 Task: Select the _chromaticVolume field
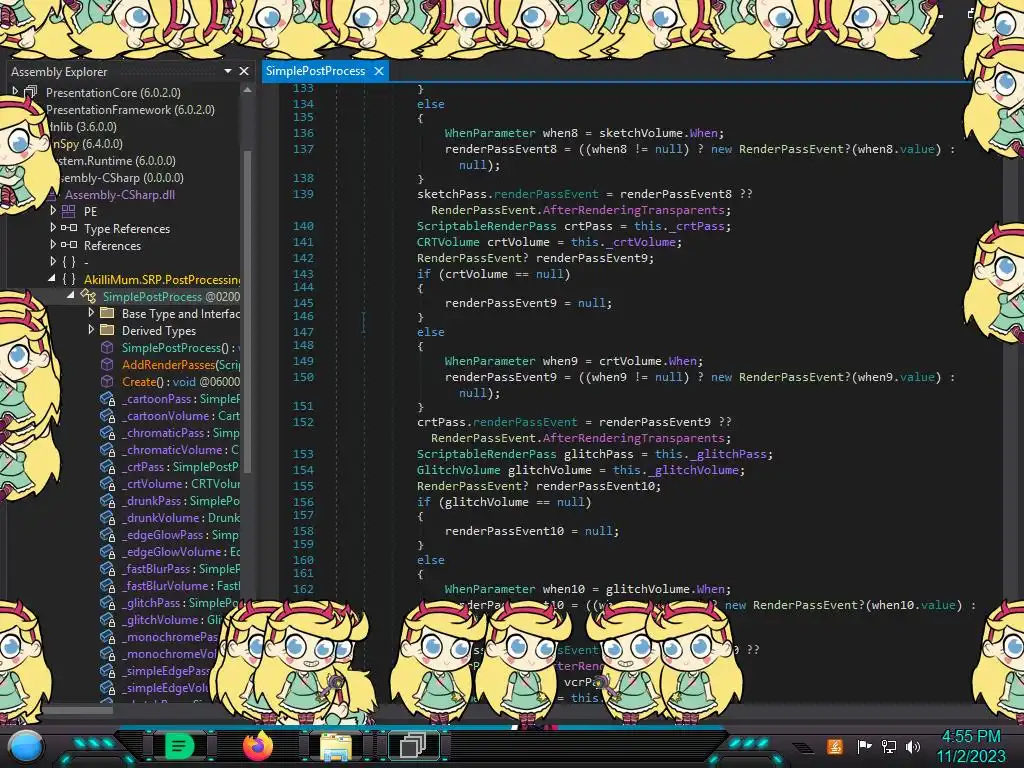180,449
